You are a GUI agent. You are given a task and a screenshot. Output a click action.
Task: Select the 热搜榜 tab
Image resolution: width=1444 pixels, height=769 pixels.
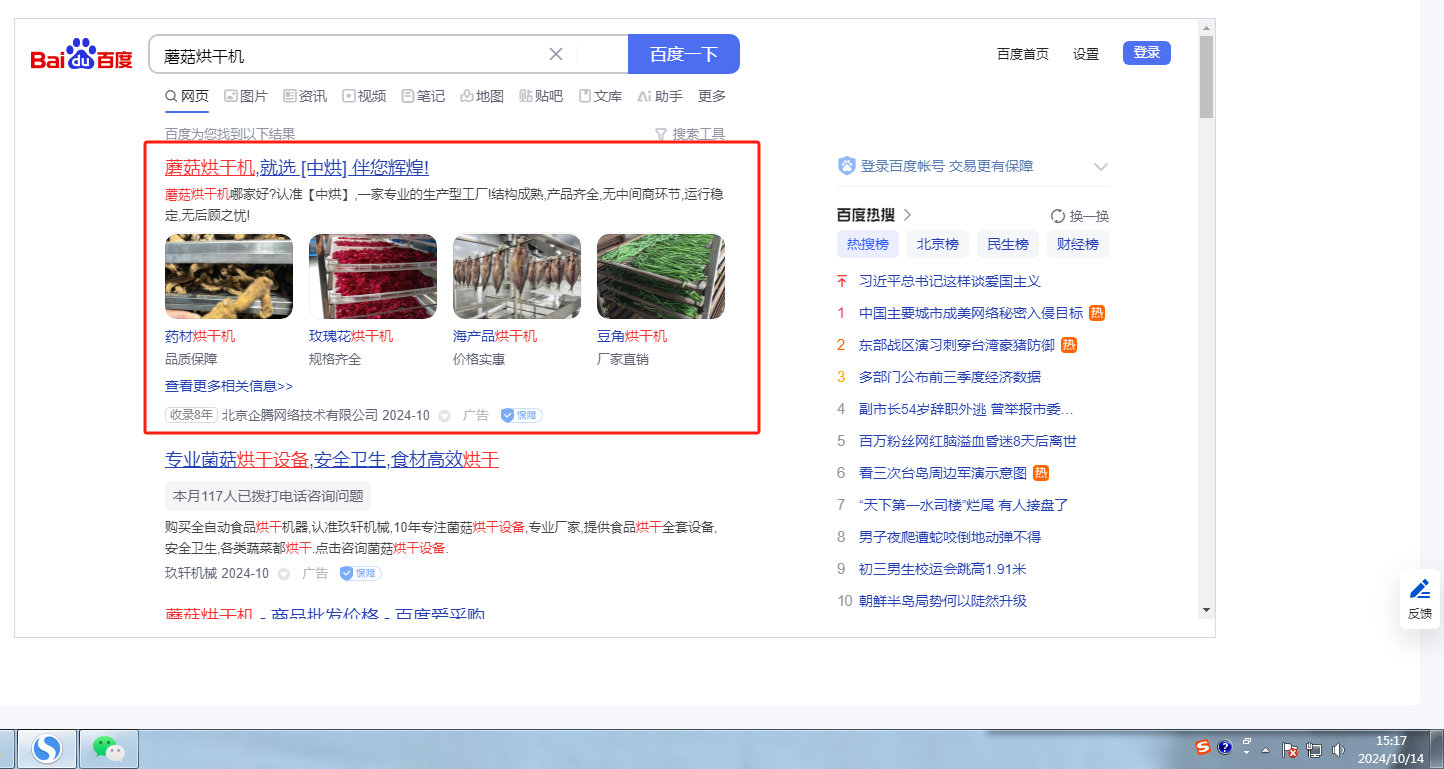[868, 244]
